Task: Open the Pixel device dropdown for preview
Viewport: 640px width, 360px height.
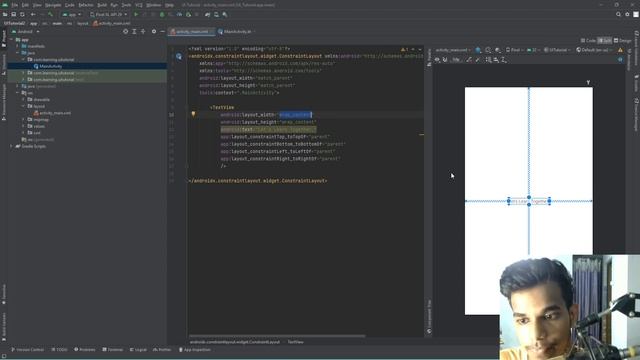Action: coord(515,50)
